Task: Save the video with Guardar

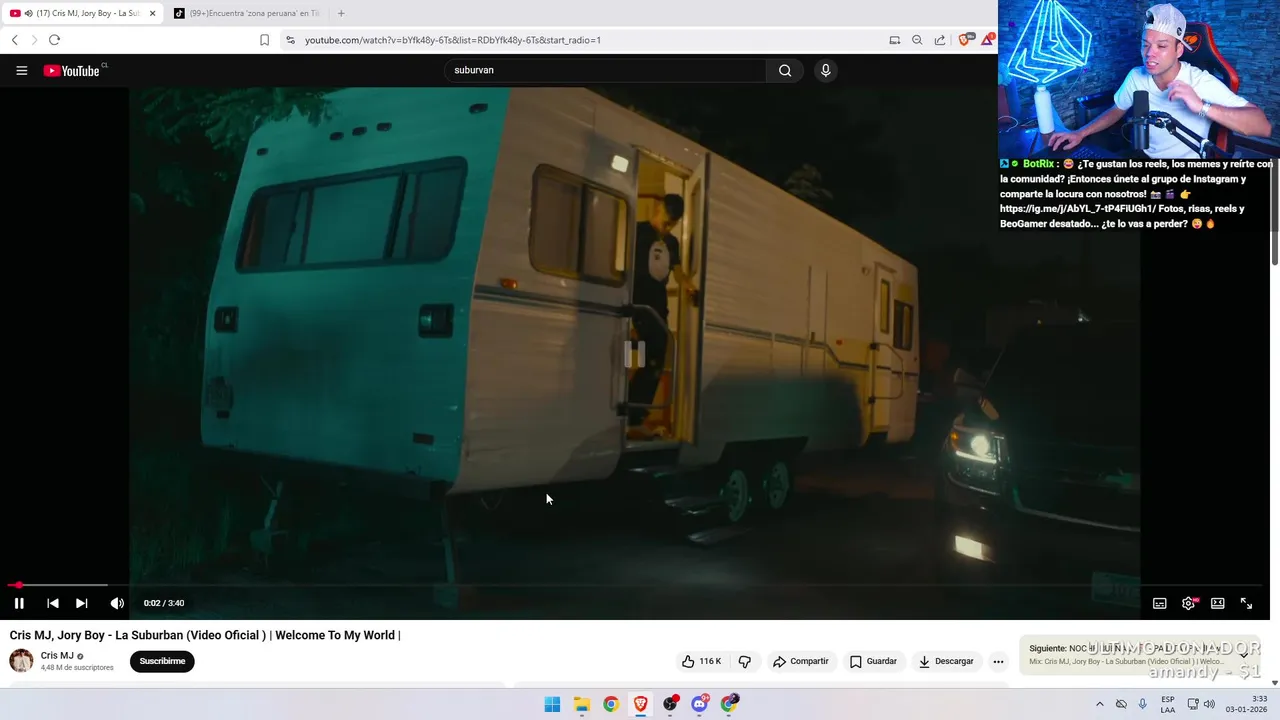Action: 873,661
